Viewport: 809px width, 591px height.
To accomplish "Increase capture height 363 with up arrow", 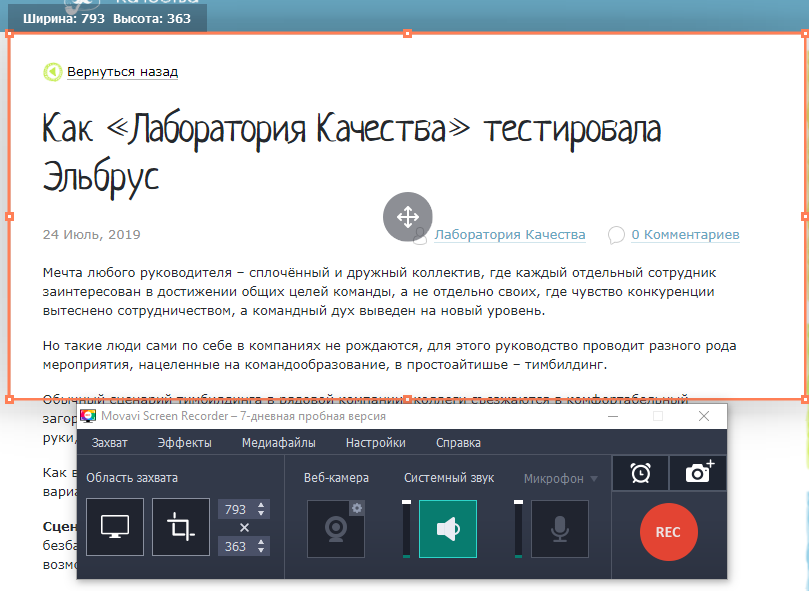I will (261, 542).
